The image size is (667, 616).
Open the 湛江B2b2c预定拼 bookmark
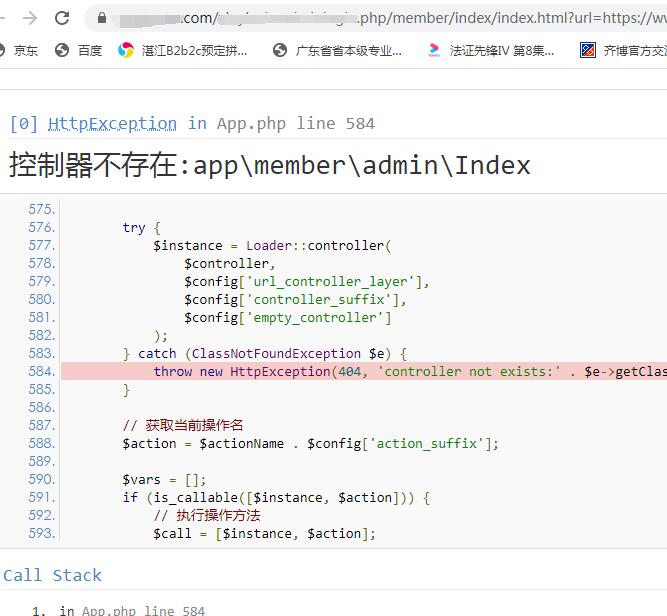183,50
